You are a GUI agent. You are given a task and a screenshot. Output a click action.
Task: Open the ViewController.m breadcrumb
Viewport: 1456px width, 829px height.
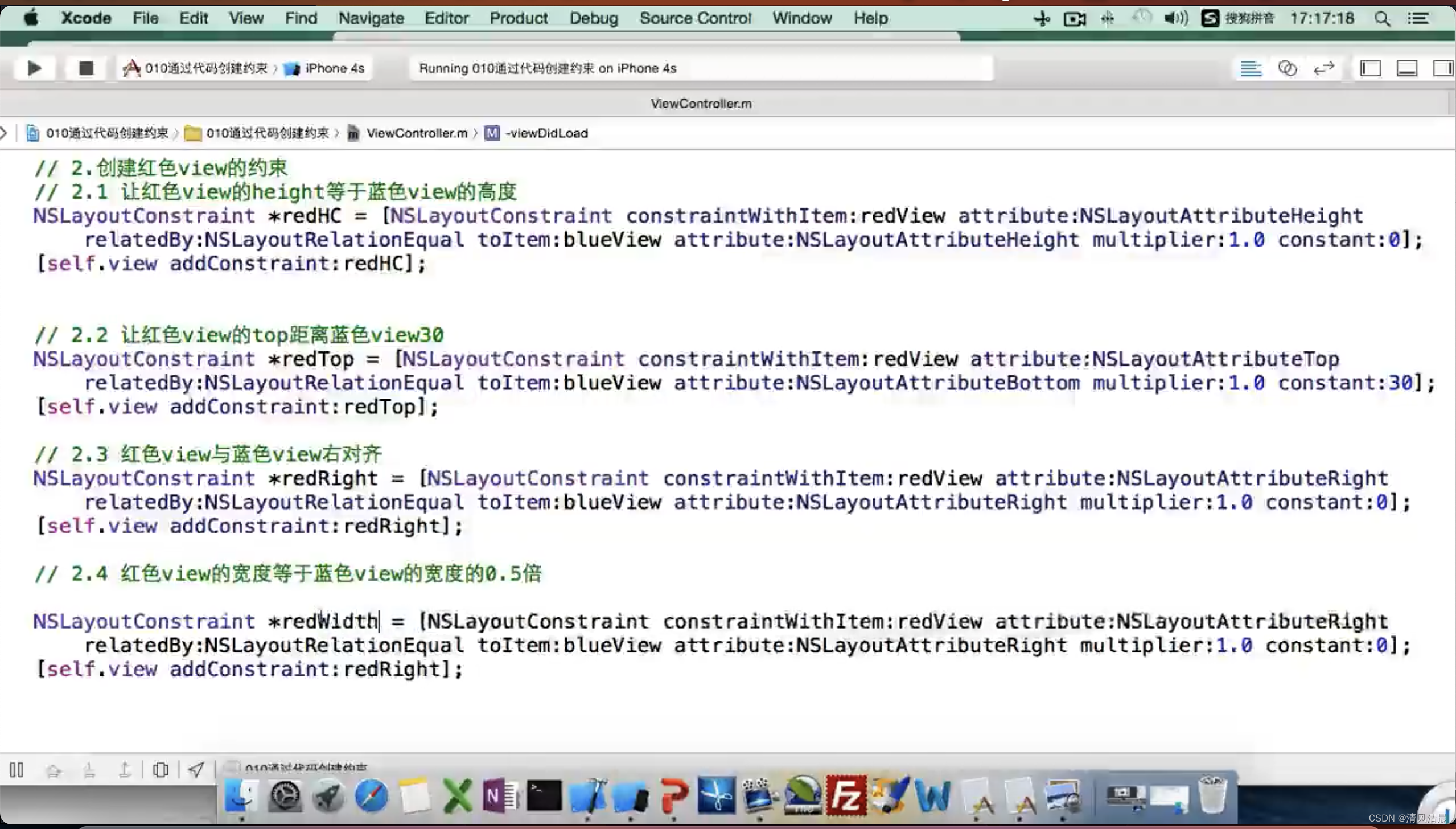point(408,133)
